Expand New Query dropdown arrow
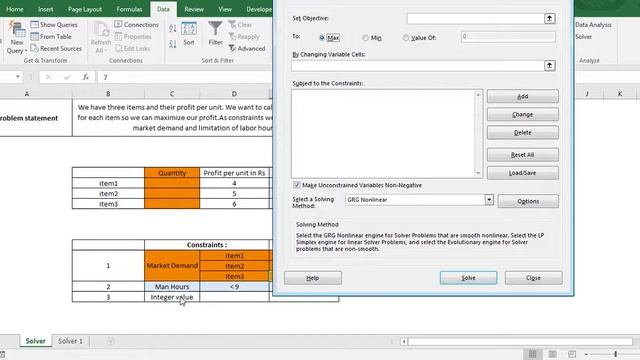The height and width of the screenshot is (360, 640). (26, 51)
